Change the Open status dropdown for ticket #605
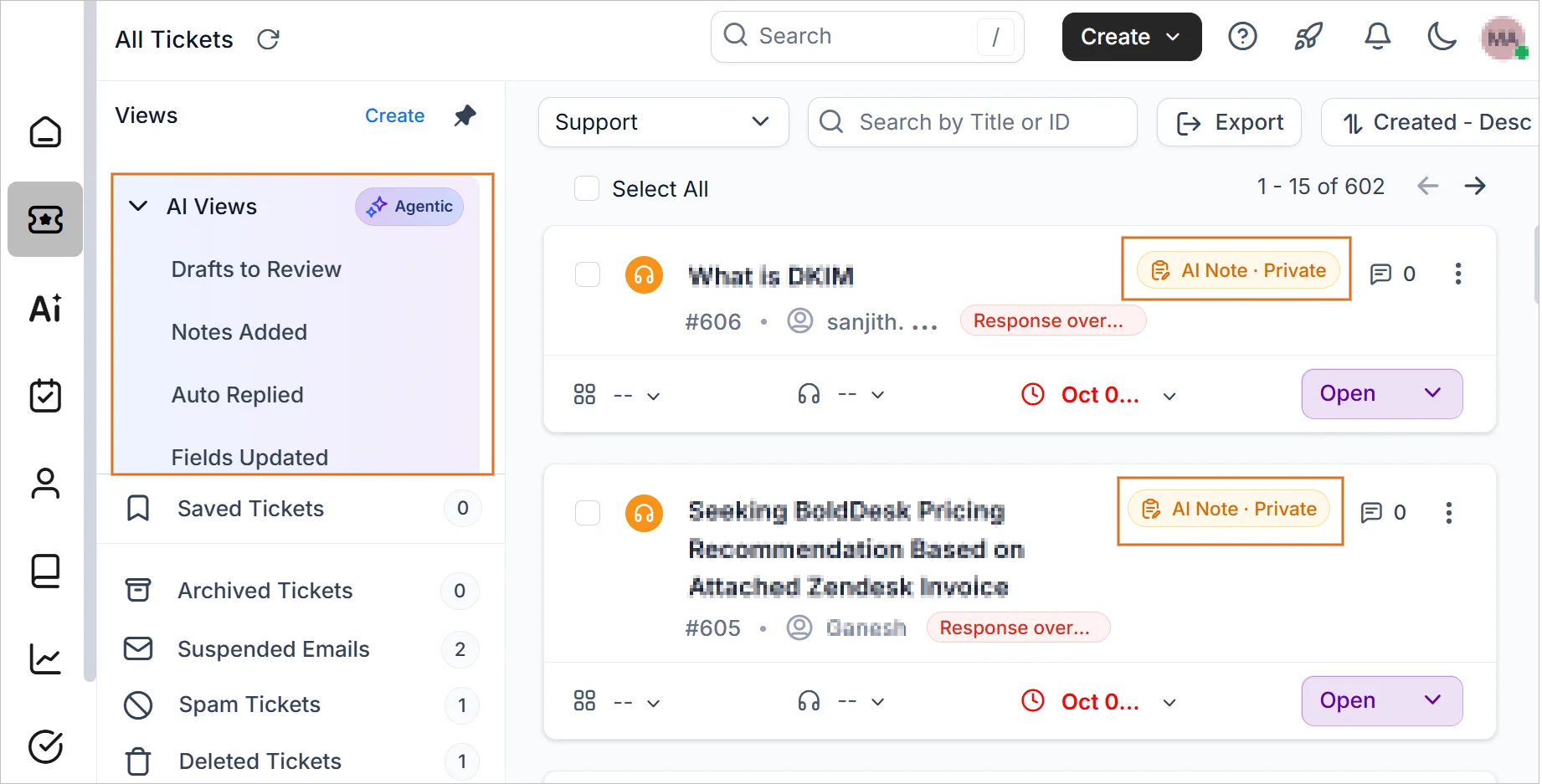Image resolution: width=1542 pixels, height=784 pixels. [1381, 700]
